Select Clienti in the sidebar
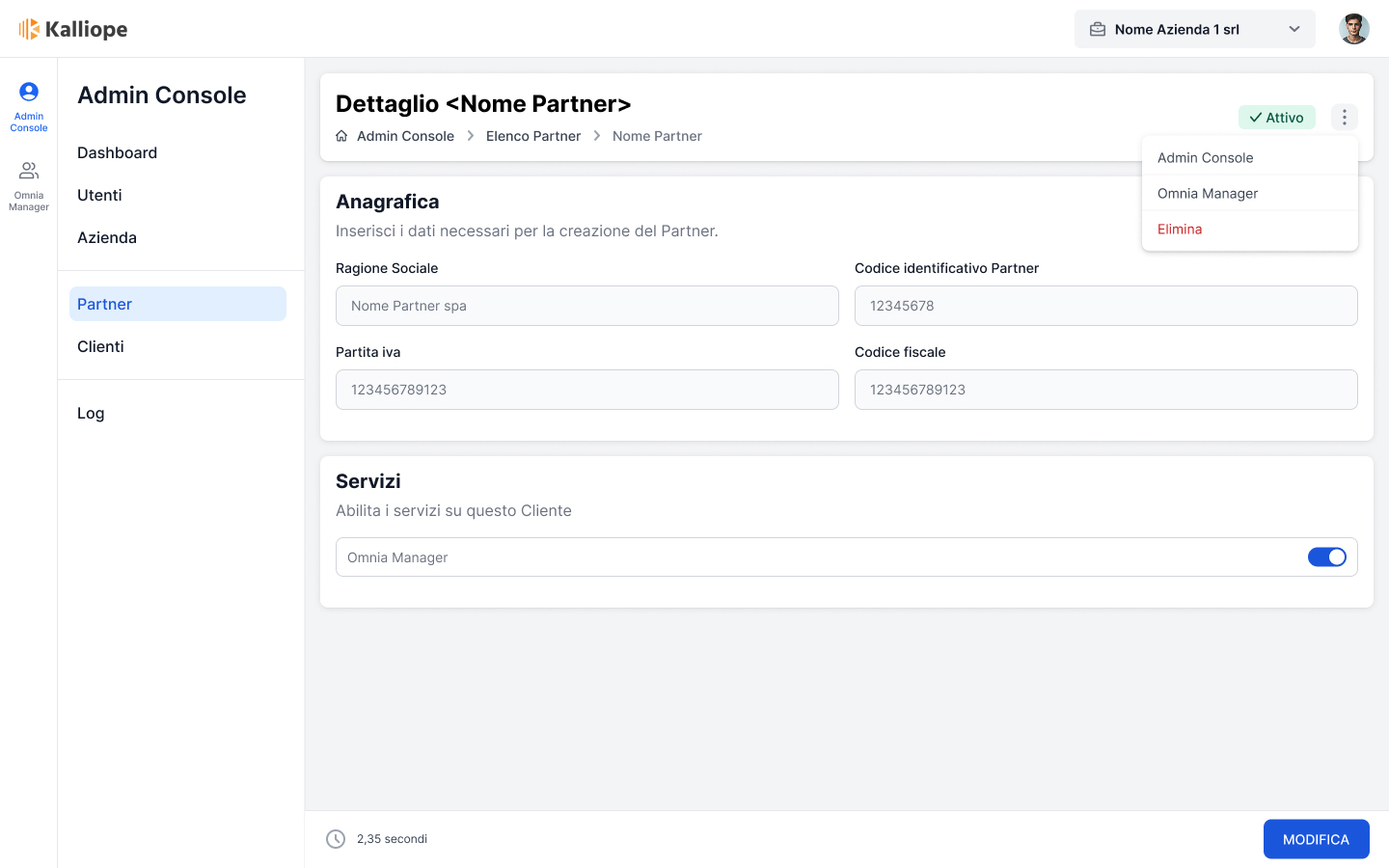 (100, 346)
